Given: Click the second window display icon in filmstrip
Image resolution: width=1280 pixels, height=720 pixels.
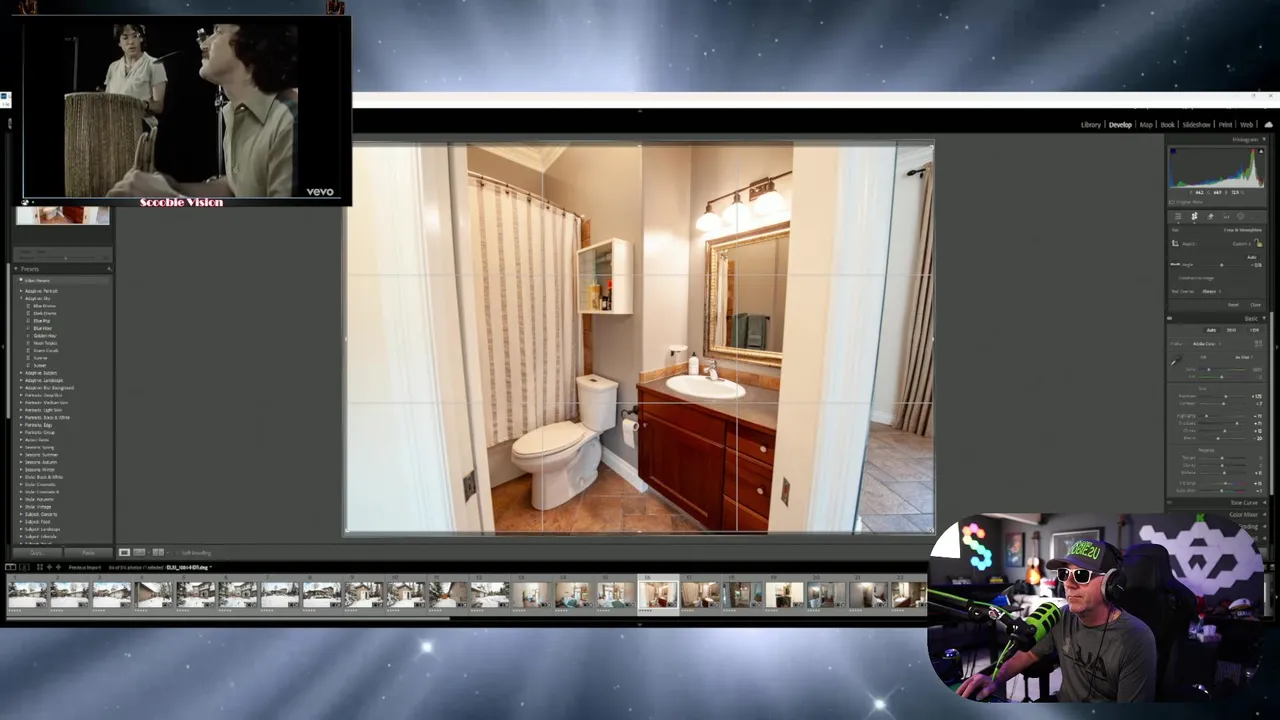Looking at the screenshot, I should click(x=24, y=567).
